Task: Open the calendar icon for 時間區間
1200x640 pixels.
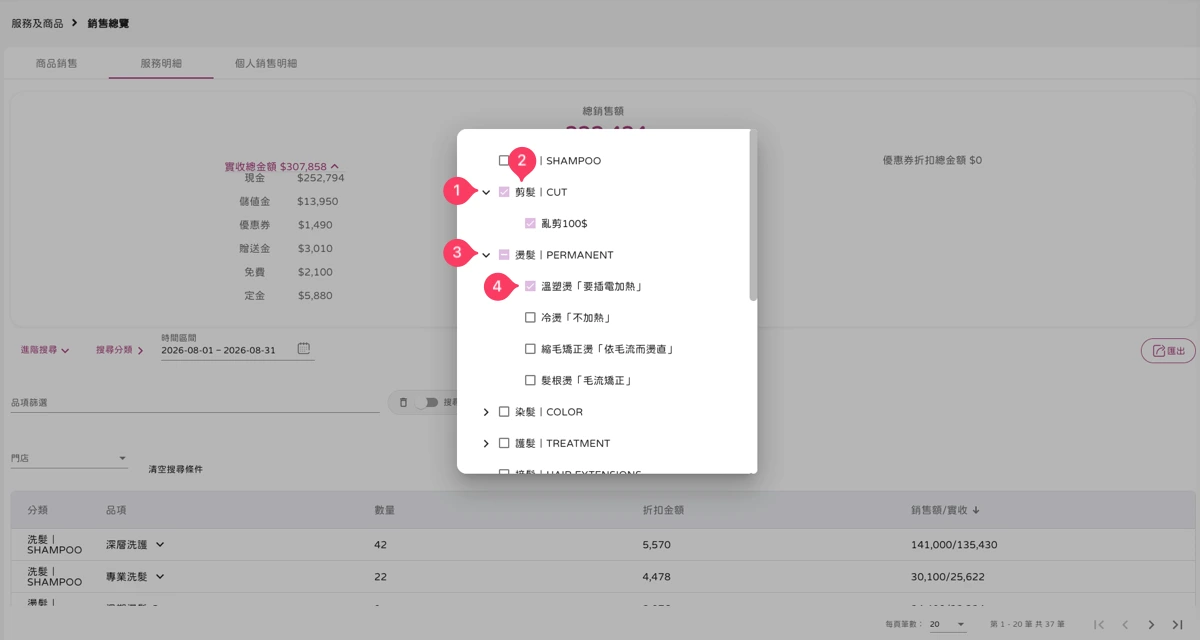Action: 304,349
